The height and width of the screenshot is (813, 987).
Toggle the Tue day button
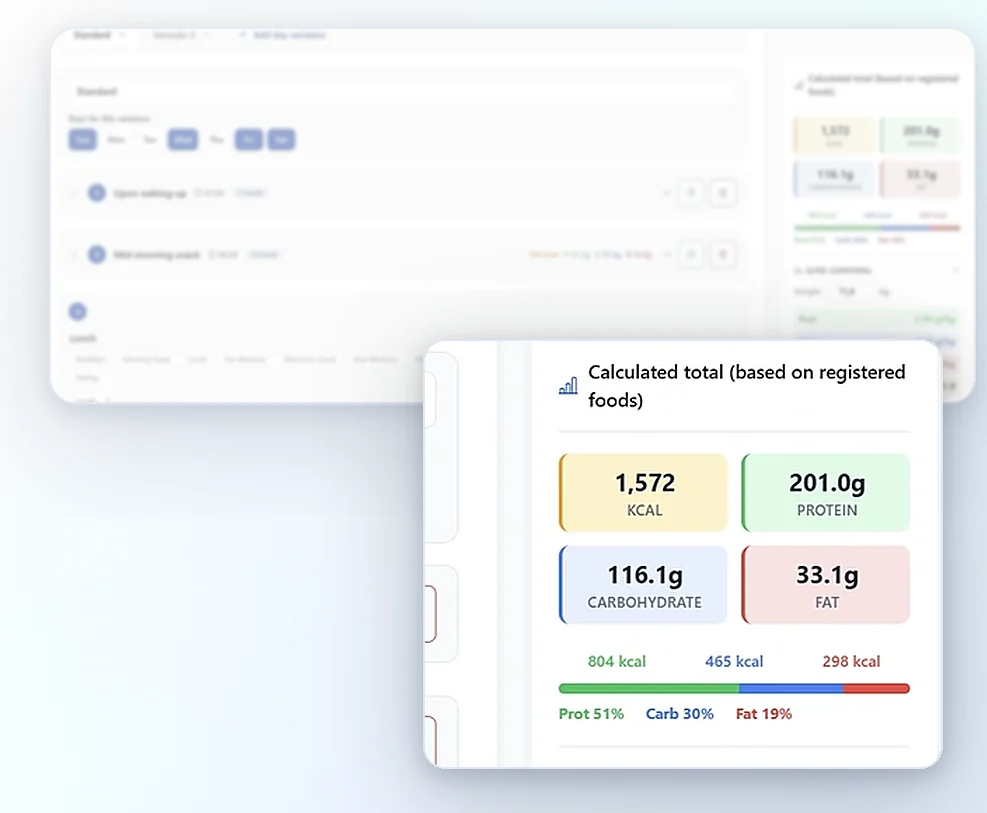point(150,139)
